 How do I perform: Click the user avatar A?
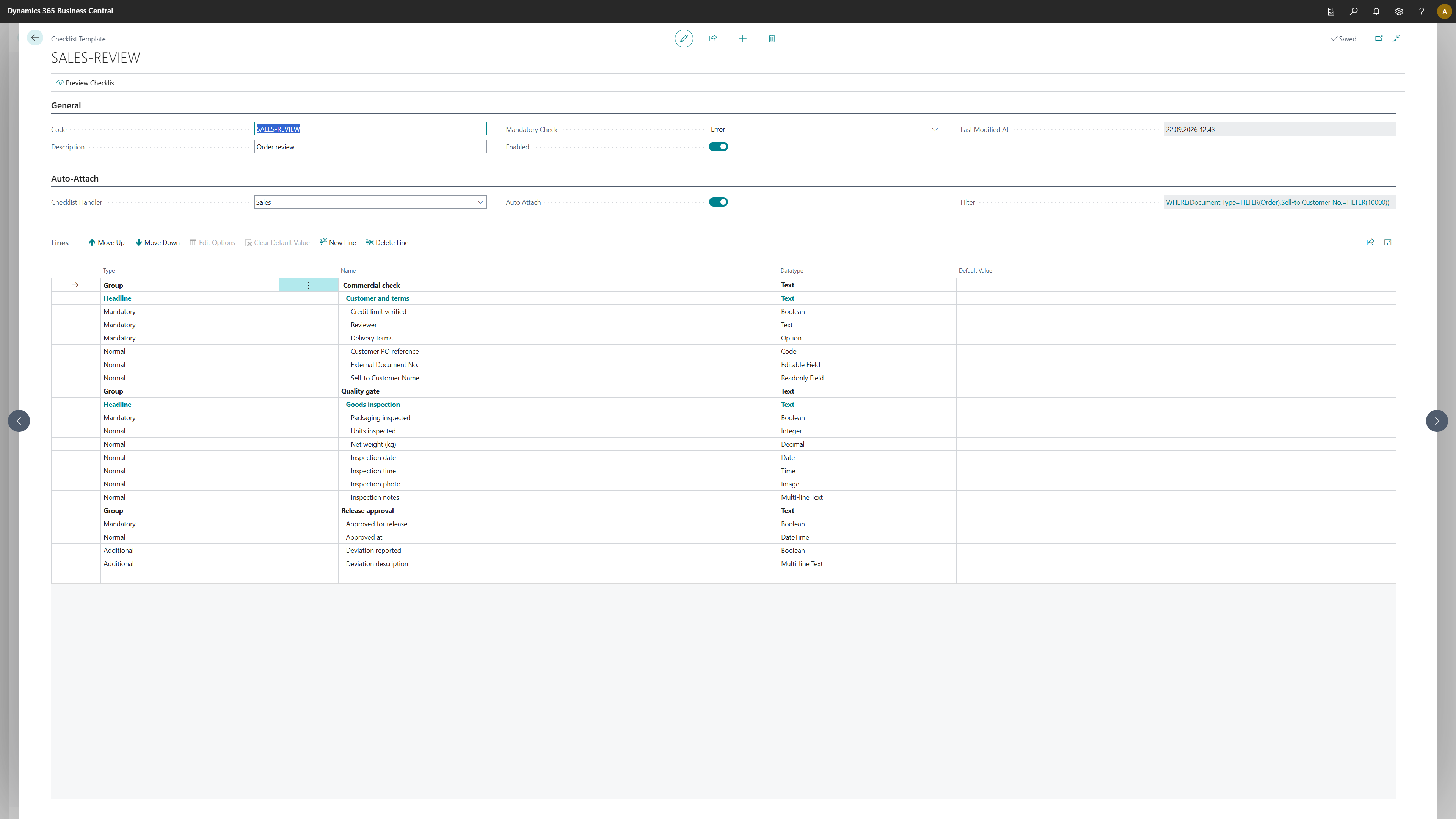click(1444, 11)
